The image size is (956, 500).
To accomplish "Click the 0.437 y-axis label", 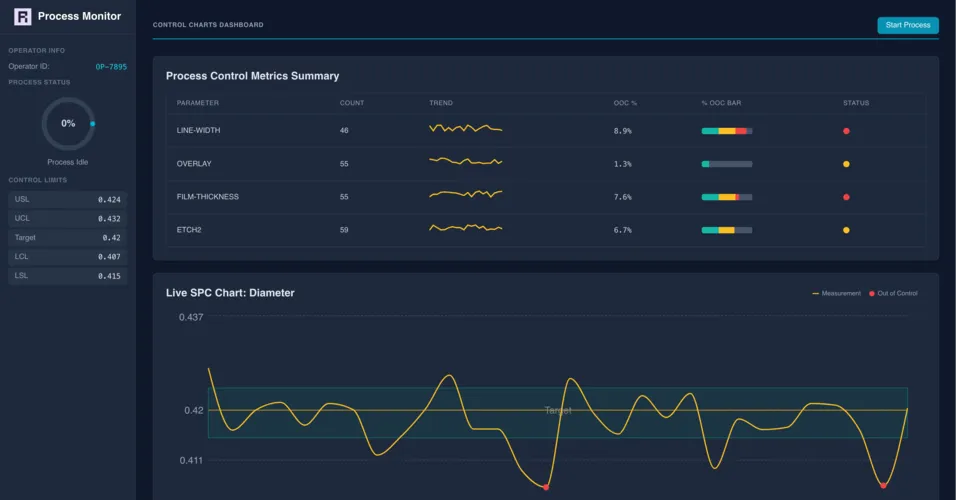I will point(191,317).
